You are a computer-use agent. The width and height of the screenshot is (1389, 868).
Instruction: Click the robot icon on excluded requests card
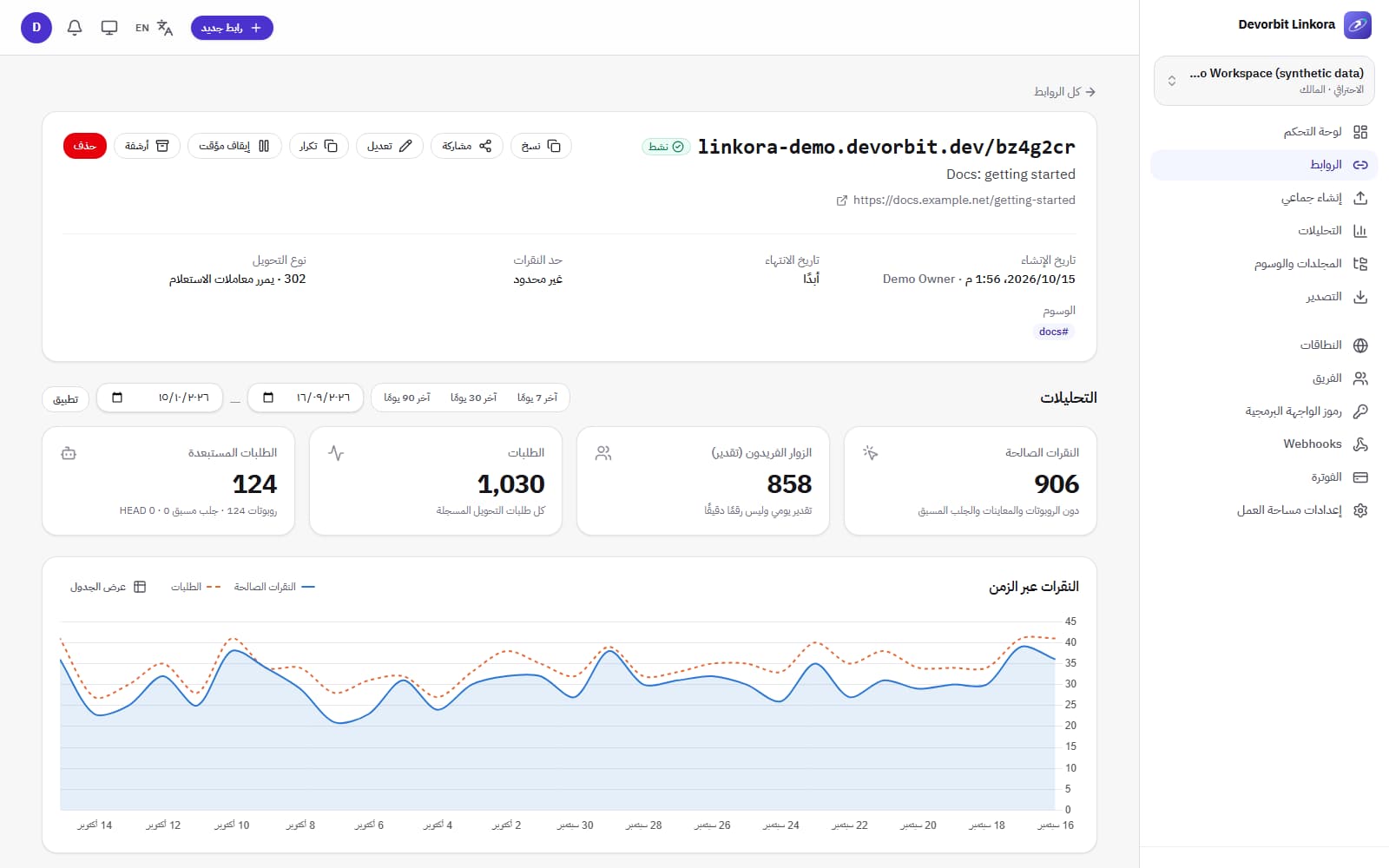[69, 453]
